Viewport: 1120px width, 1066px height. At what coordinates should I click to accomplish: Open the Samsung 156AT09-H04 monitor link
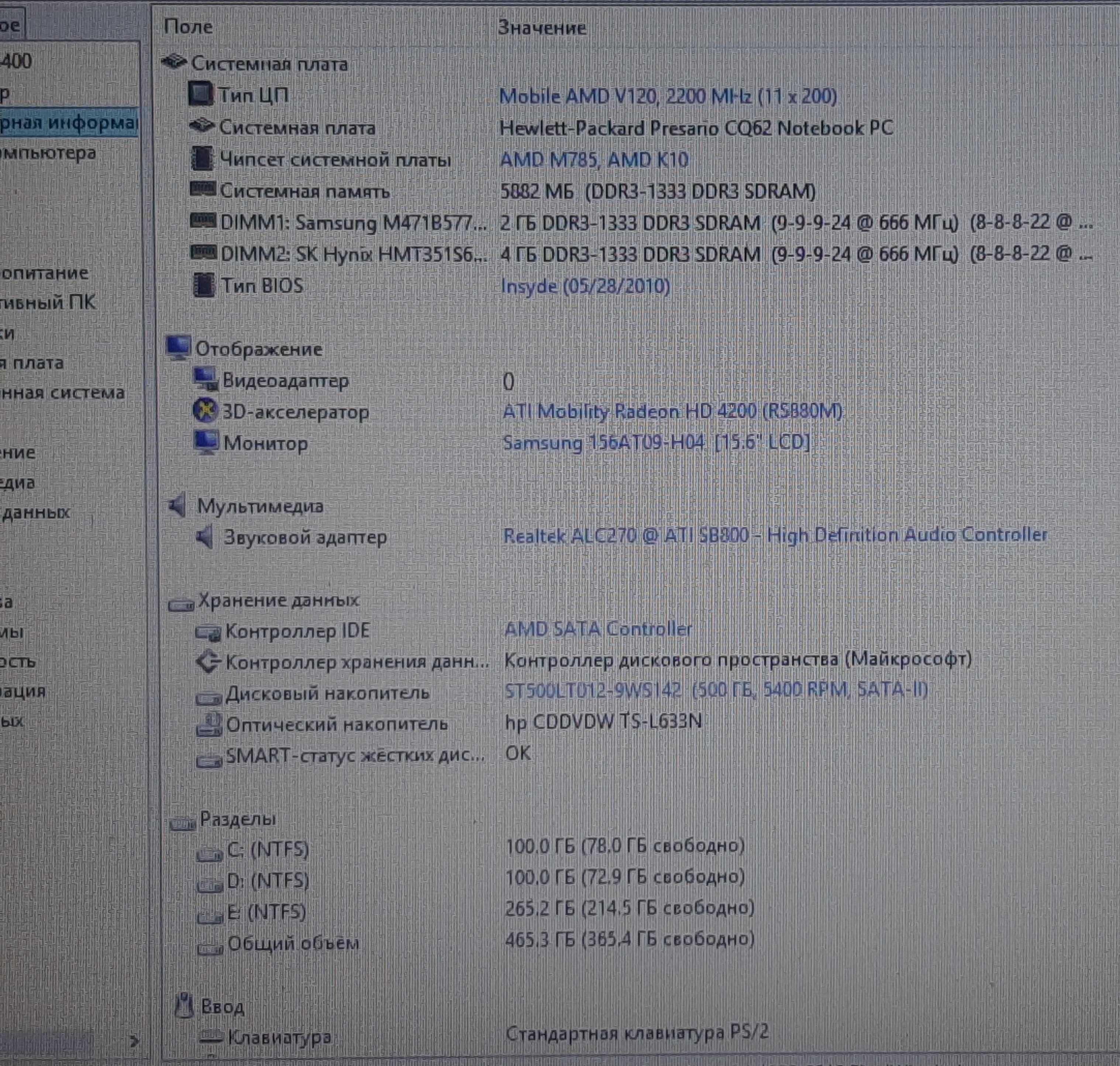[x=657, y=442]
